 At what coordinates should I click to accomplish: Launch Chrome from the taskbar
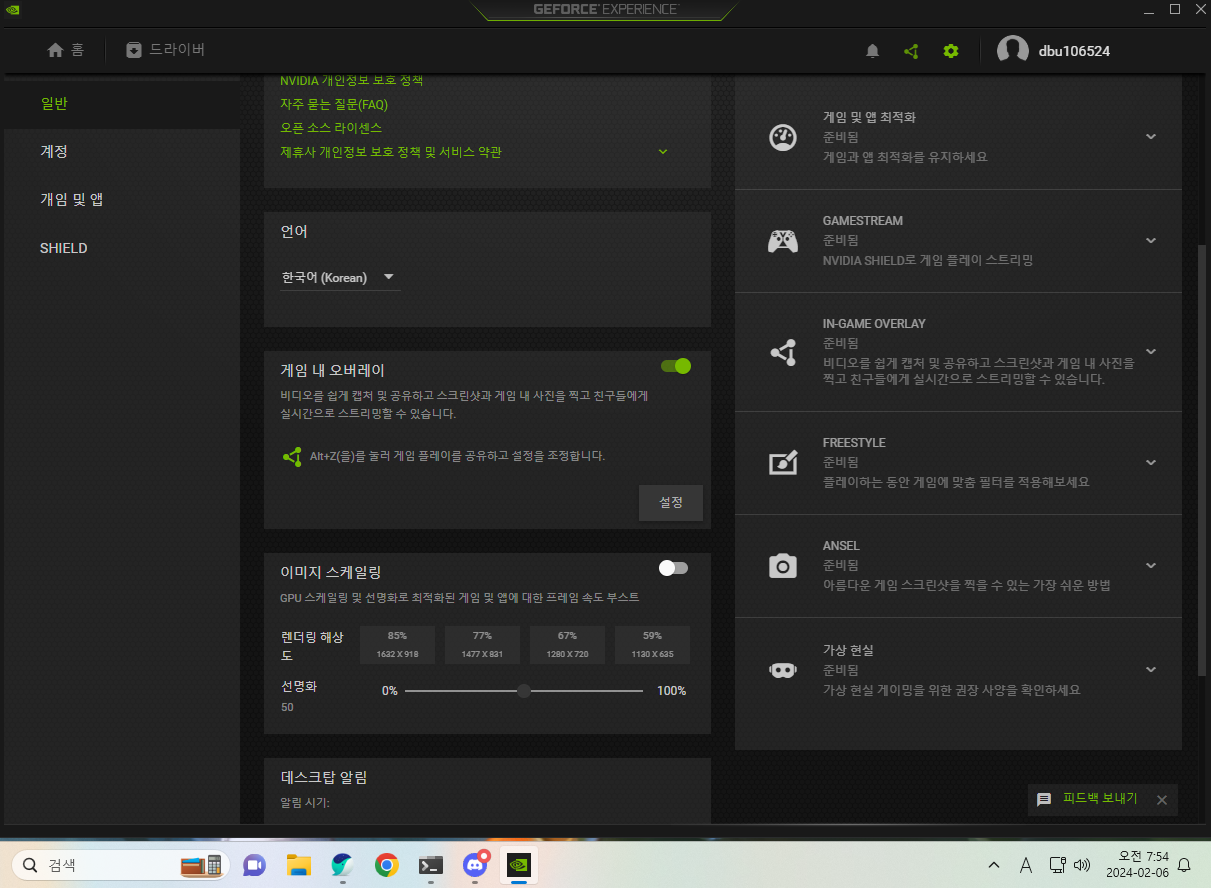[x=387, y=864]
